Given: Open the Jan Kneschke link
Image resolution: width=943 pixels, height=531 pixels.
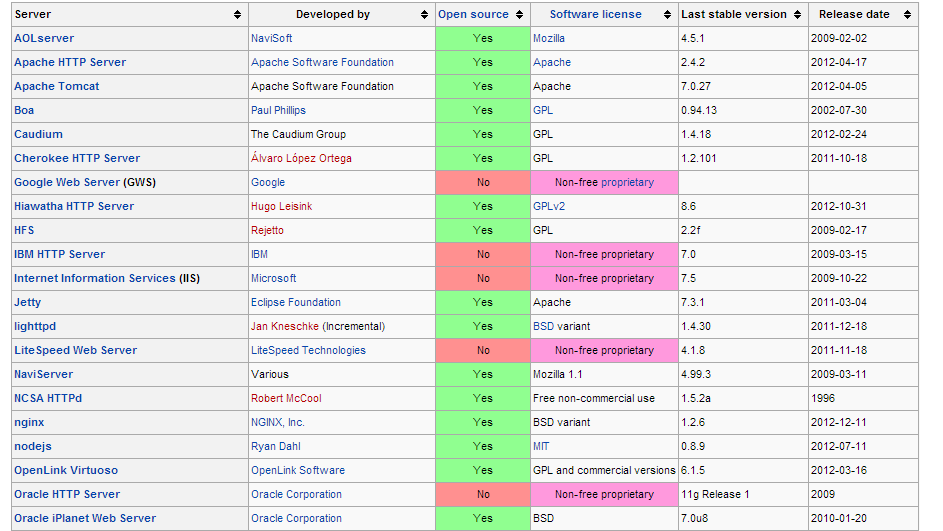Looking at the screenshot, I should (x=285, y=327).
